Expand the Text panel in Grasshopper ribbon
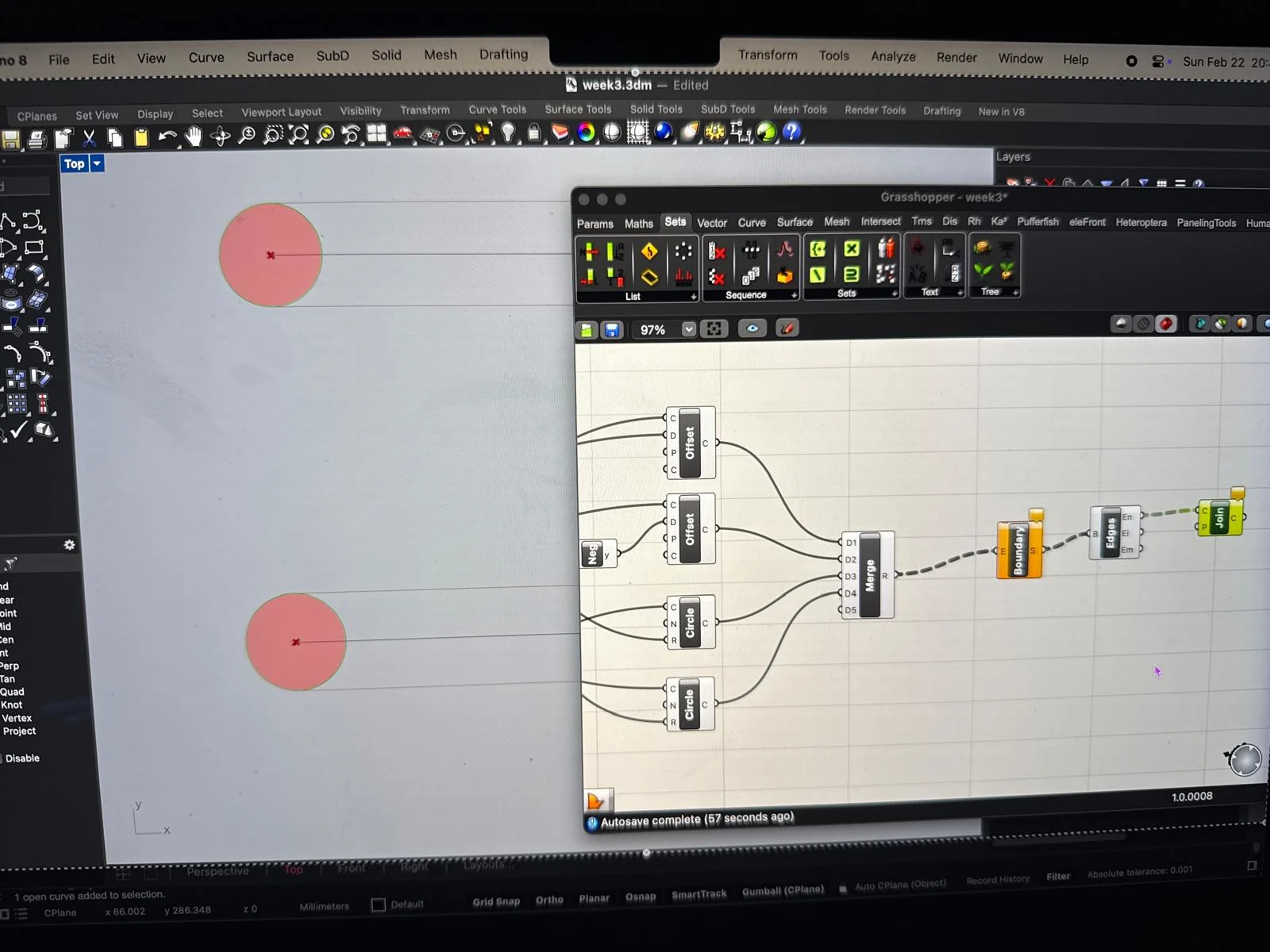The image size is (1270, 952). pyautogui.click(x=960, y=293)
